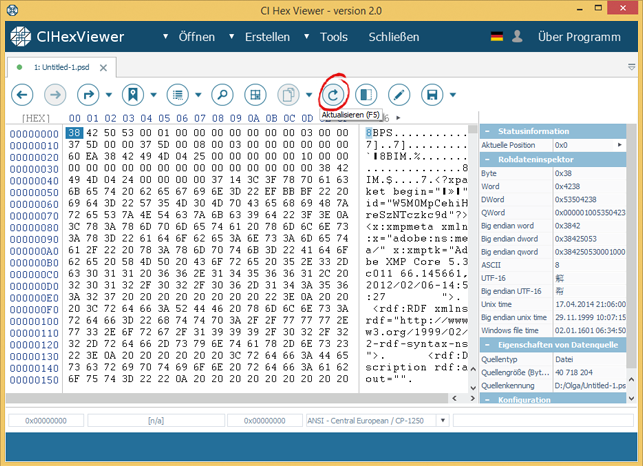Click the Schließen menu item
643x466 pixels.
click(394, 37)
